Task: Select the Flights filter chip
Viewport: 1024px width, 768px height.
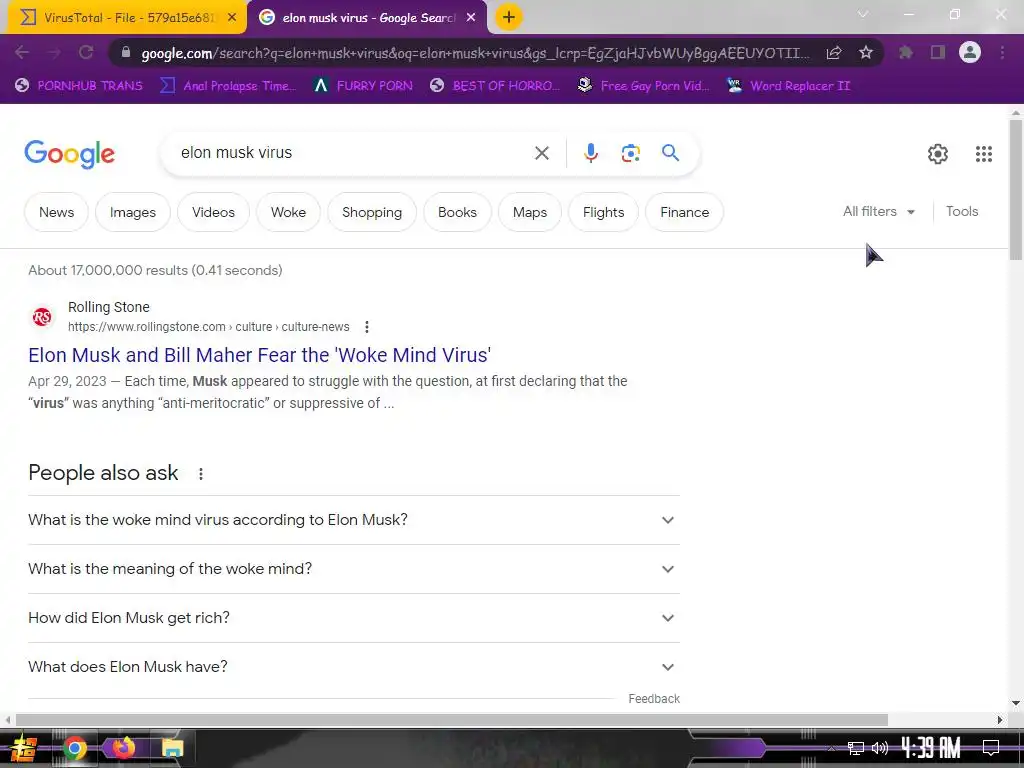Action: pyautogui.click(x=603, y=212)
